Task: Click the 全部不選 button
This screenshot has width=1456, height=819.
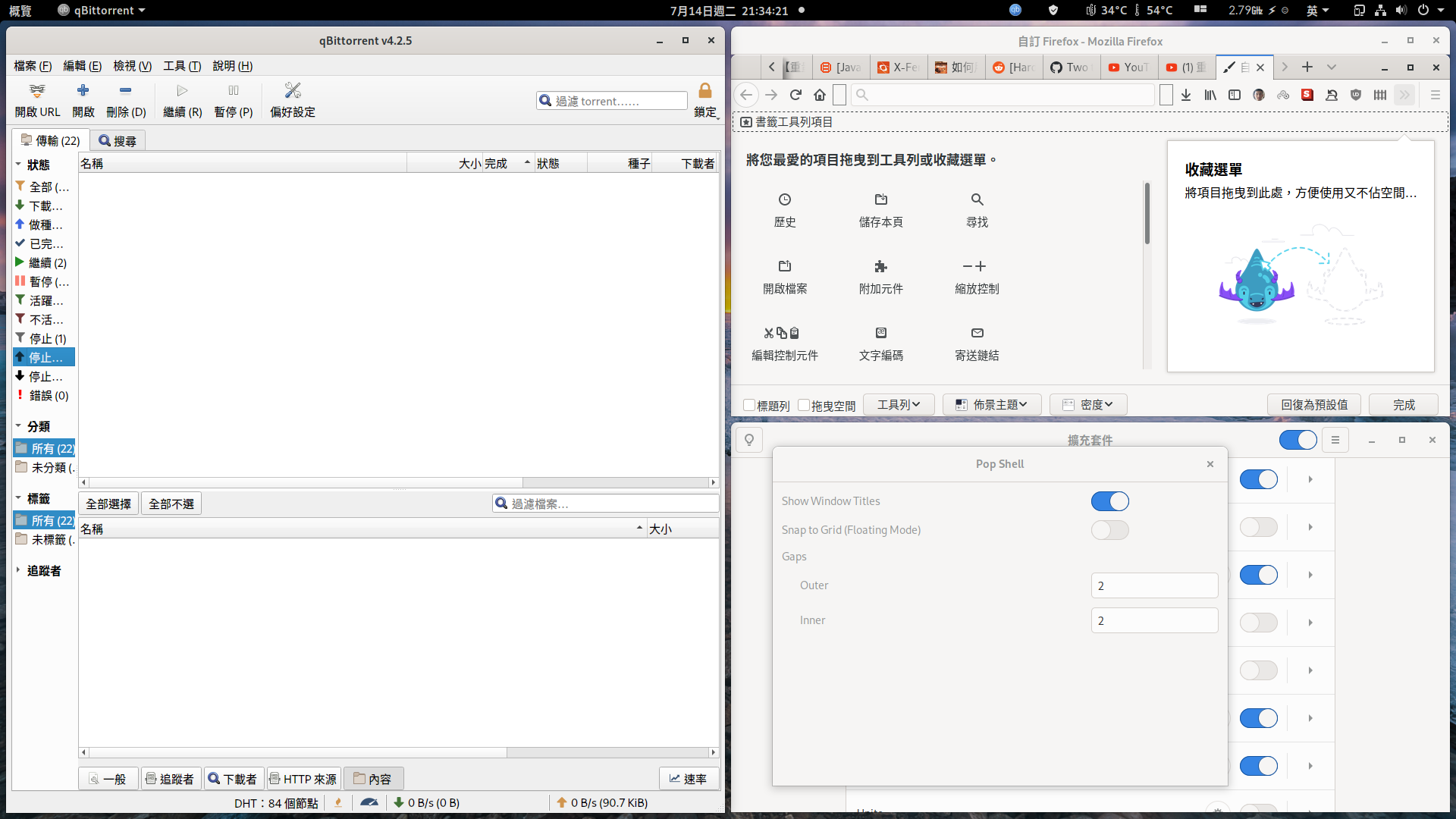Action: click(x=171, y=504)
